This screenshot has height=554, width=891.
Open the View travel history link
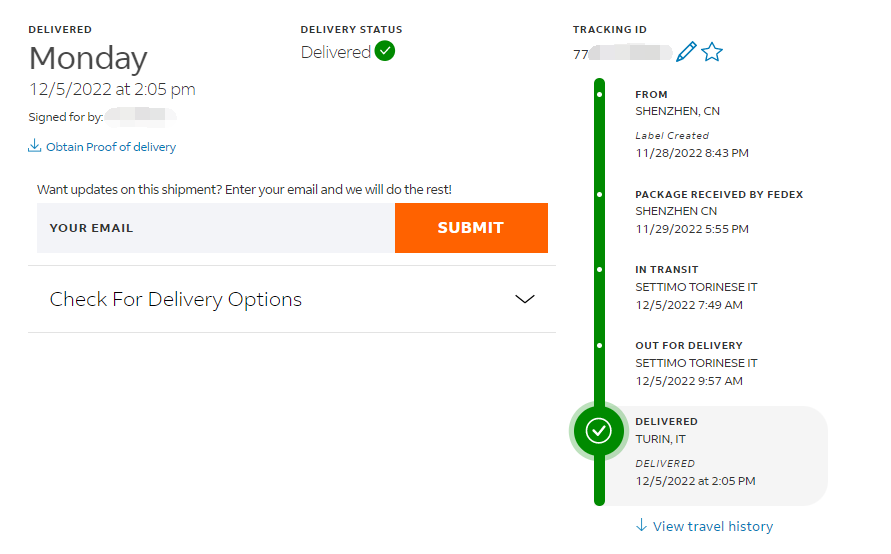tap(713, 526)
